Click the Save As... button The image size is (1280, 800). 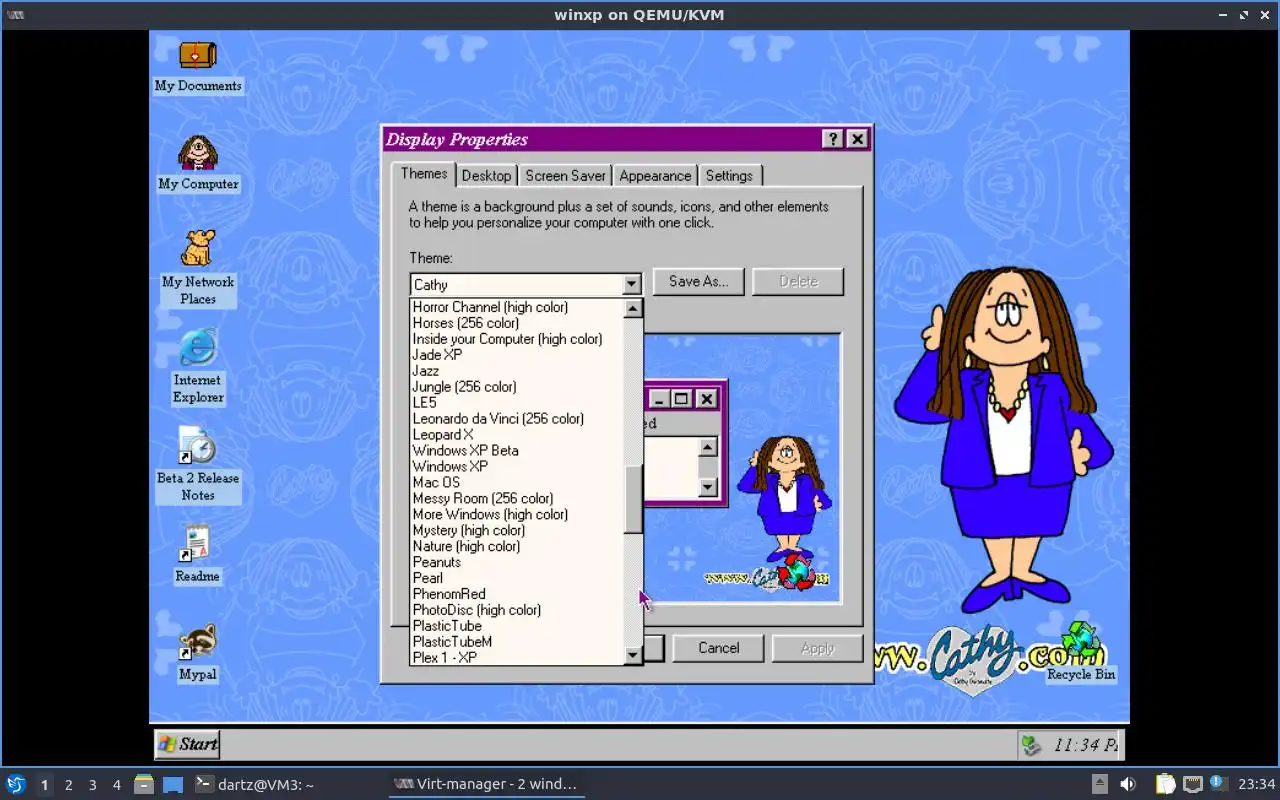698,281
